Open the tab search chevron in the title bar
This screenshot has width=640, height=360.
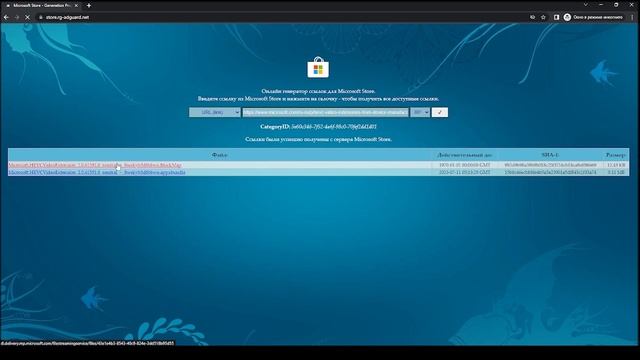coord(586,5)
